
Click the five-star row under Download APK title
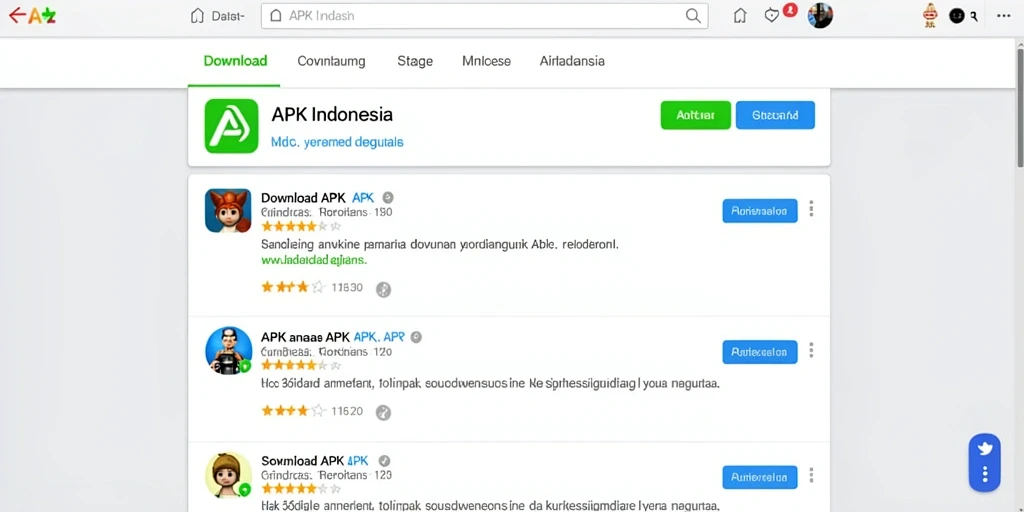(300, 226)
